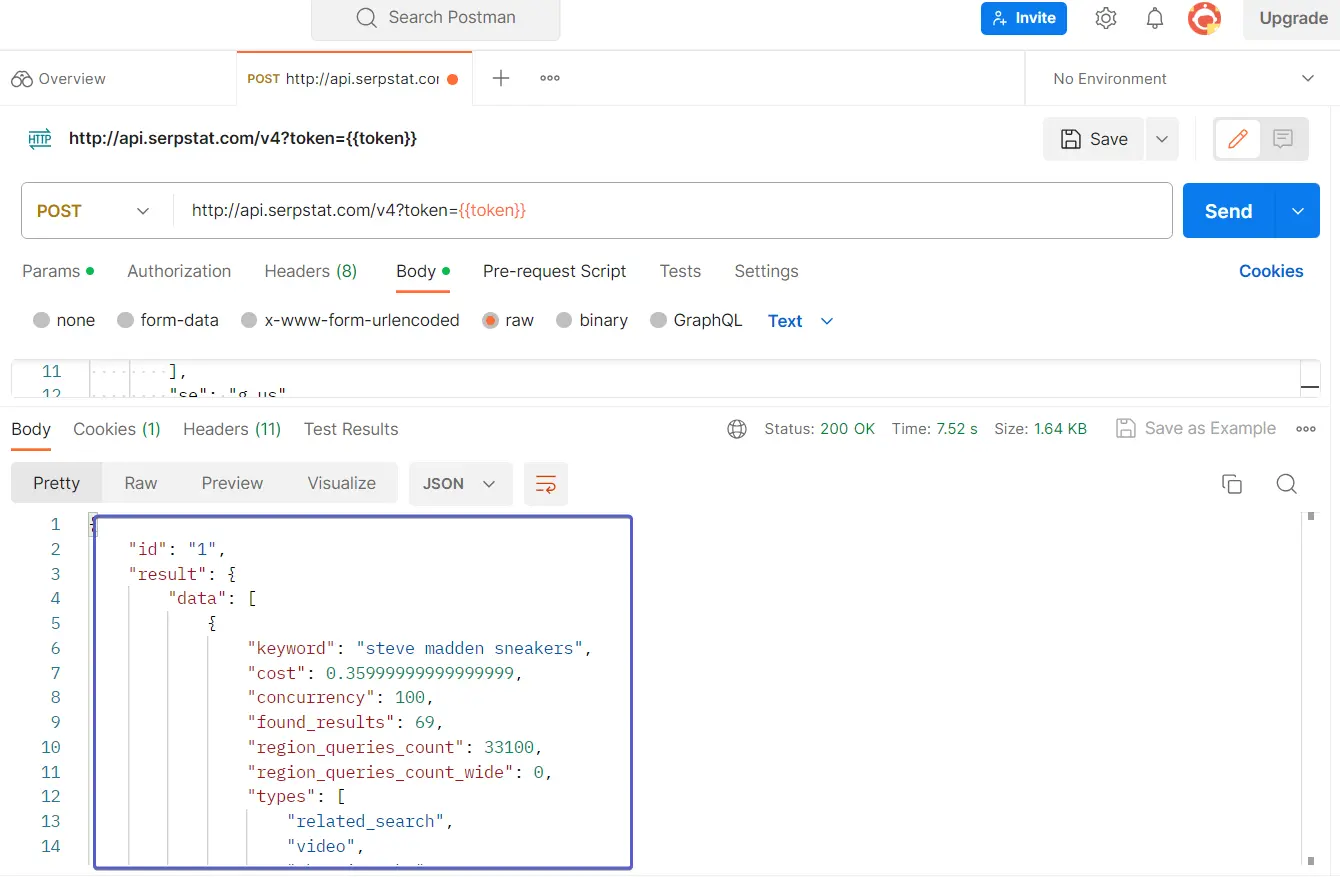Open the Test Results tab
The width and height of the screenshot is (1340, 877).
pyautogui.click(x=351, y=429)
